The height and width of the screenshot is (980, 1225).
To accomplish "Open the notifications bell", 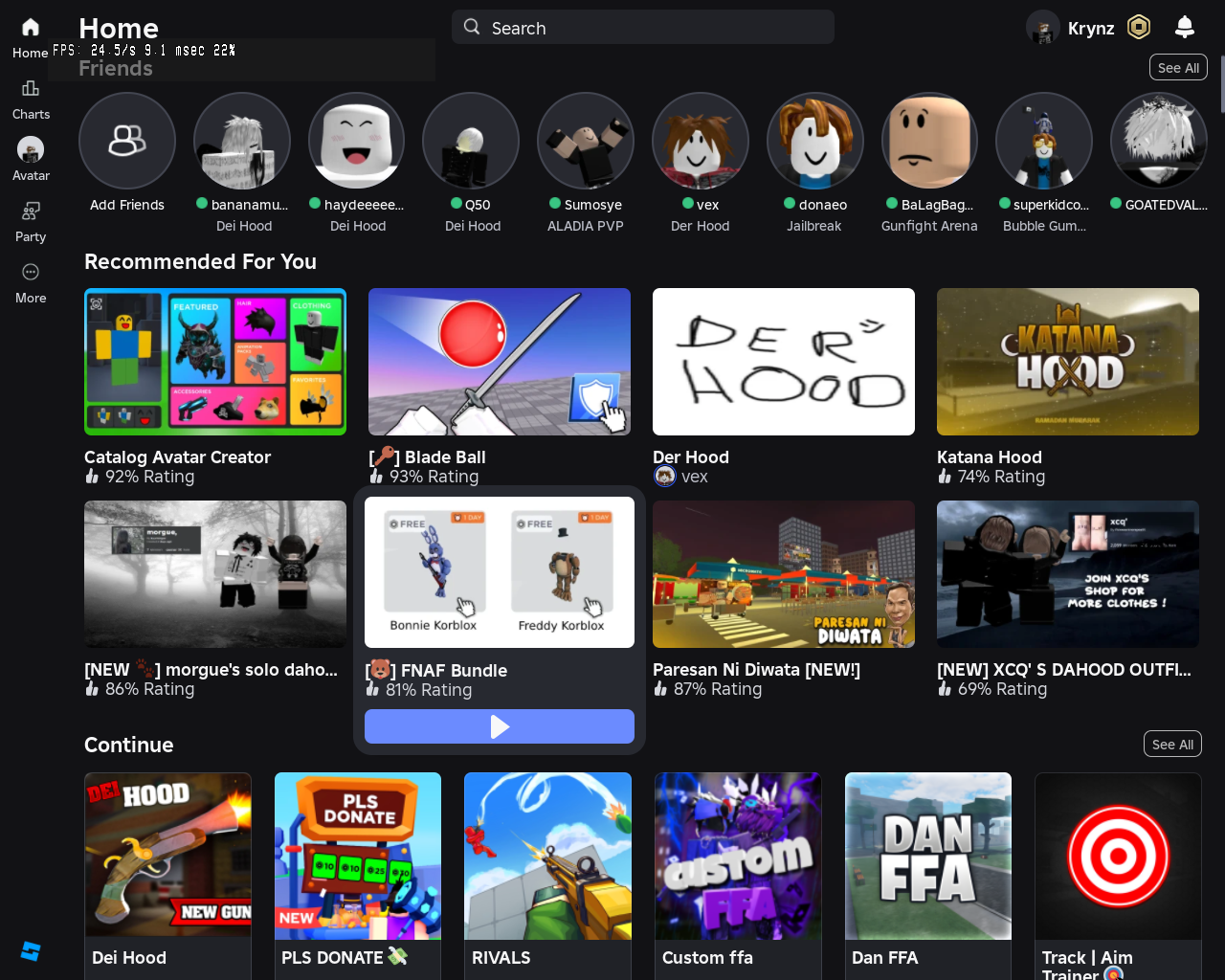I will point(1185,27).
